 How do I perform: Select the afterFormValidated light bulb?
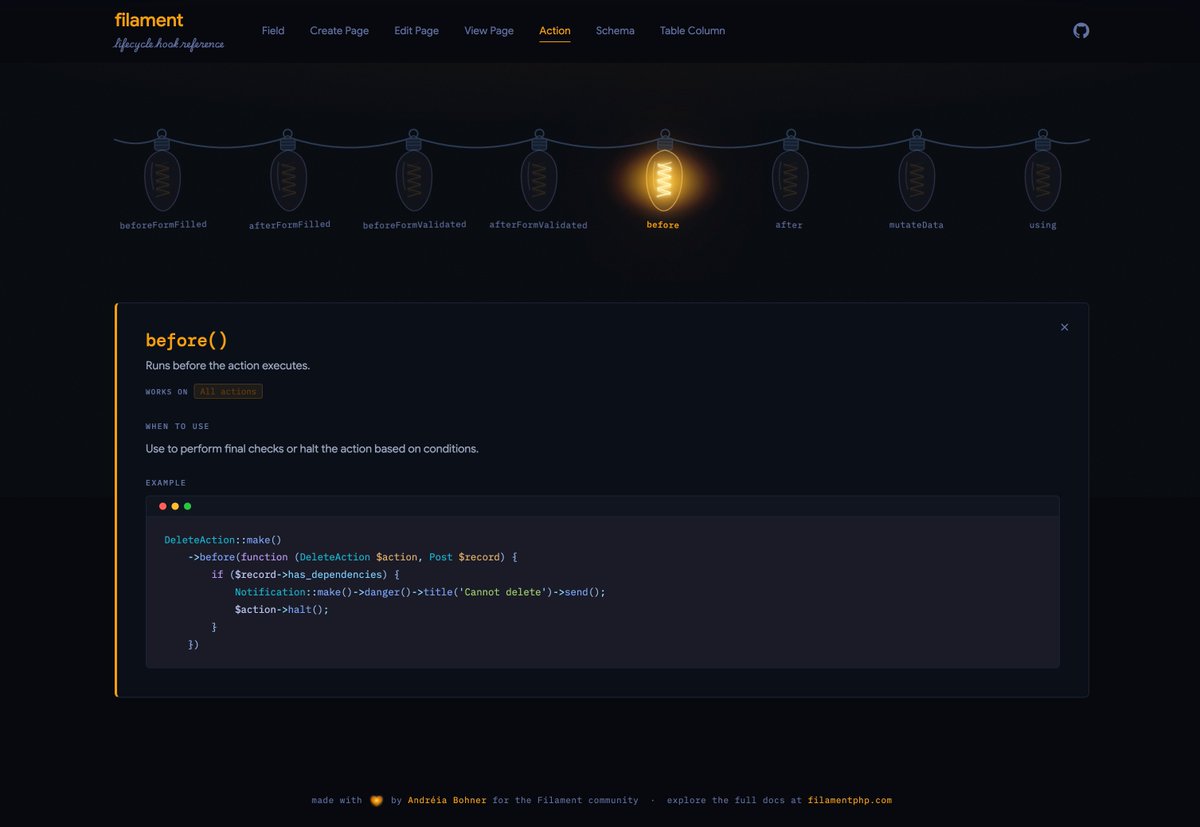539,171
